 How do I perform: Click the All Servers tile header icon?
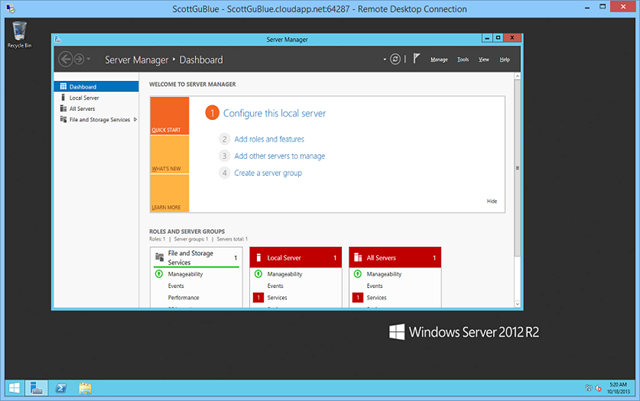pyautogui.click(x=358, y=257)
